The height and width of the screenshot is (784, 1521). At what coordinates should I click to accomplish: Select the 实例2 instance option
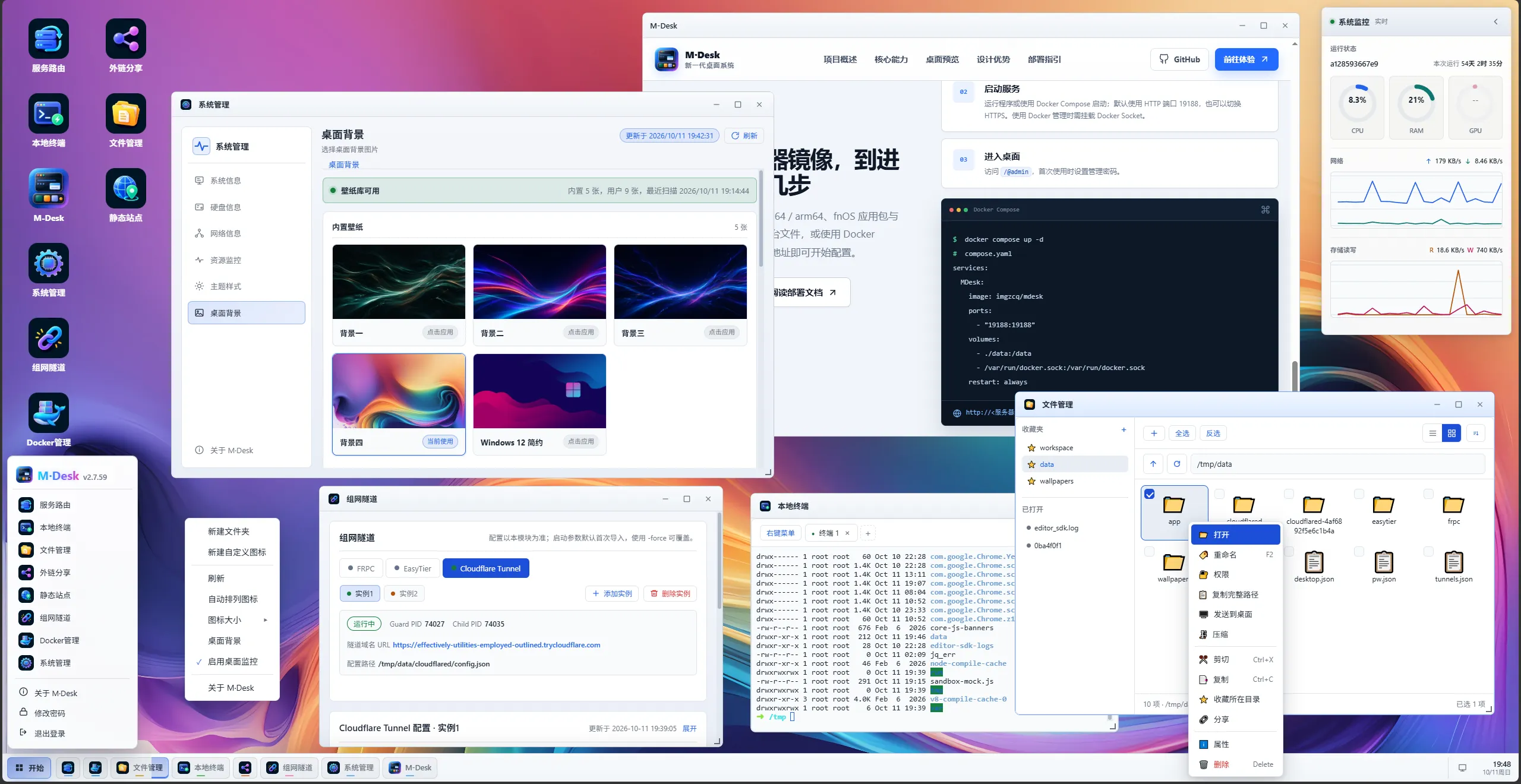pyautogui.click(x=404, y=593)
